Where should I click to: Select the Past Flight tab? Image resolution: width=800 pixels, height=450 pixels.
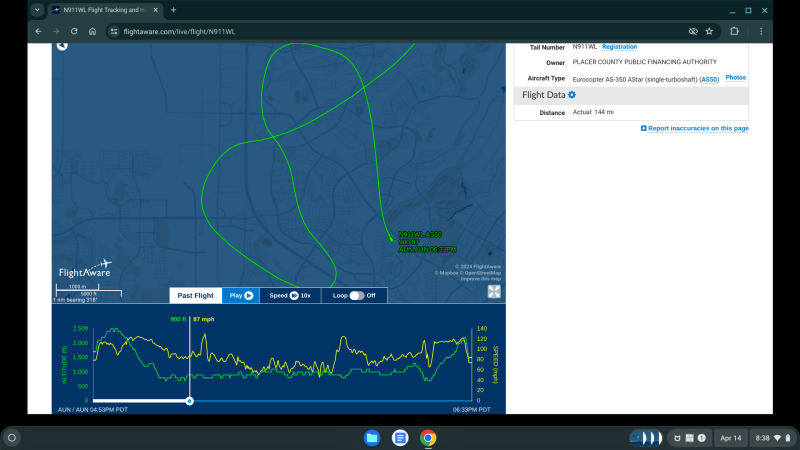(195, 295)
